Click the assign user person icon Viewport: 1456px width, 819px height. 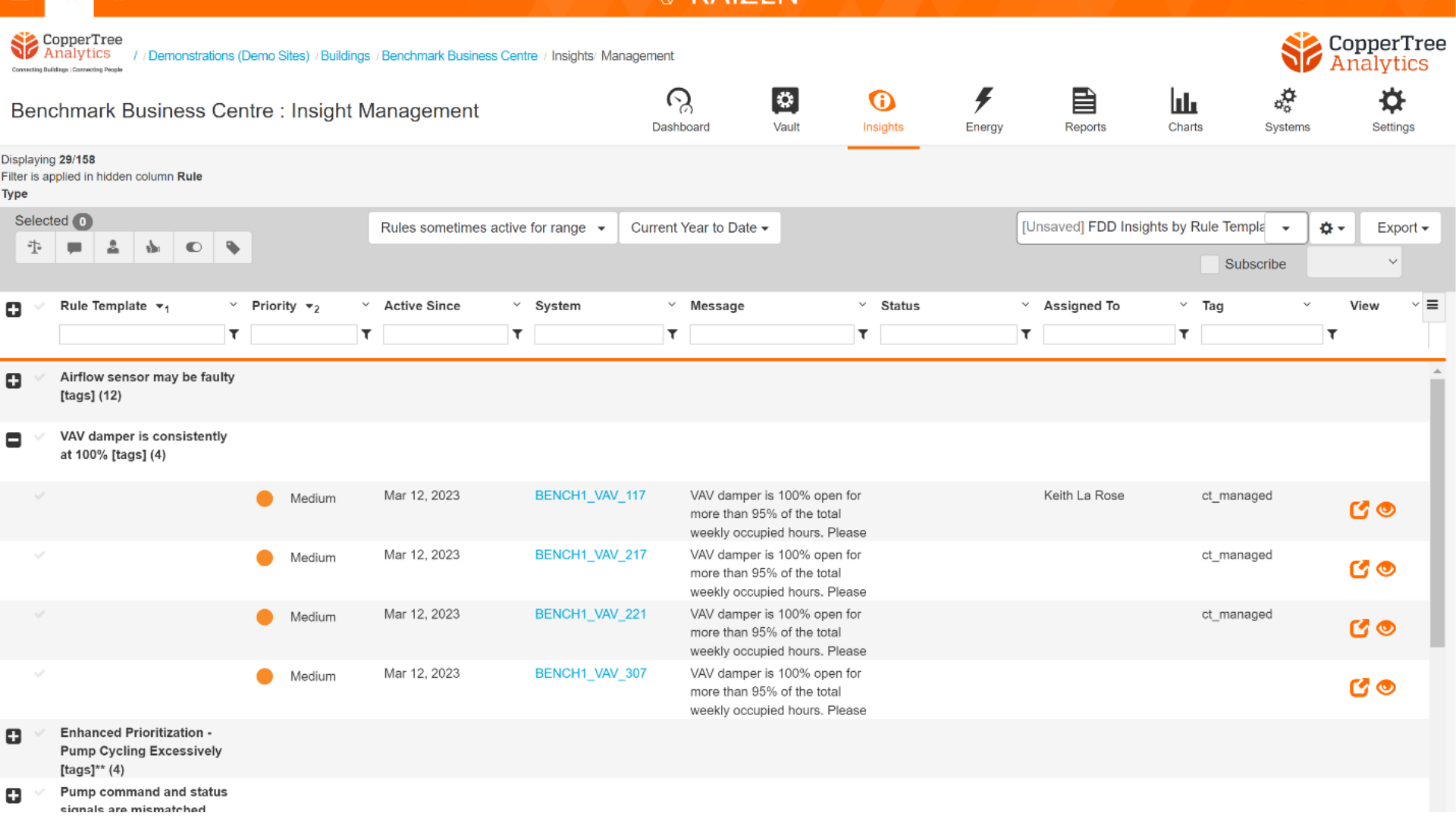click(113, 247)
